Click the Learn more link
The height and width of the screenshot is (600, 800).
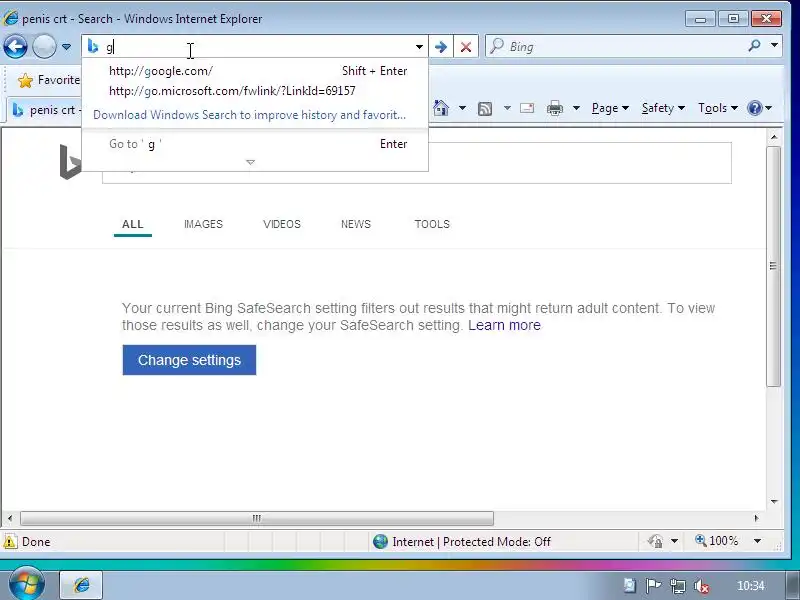point(504,326)
